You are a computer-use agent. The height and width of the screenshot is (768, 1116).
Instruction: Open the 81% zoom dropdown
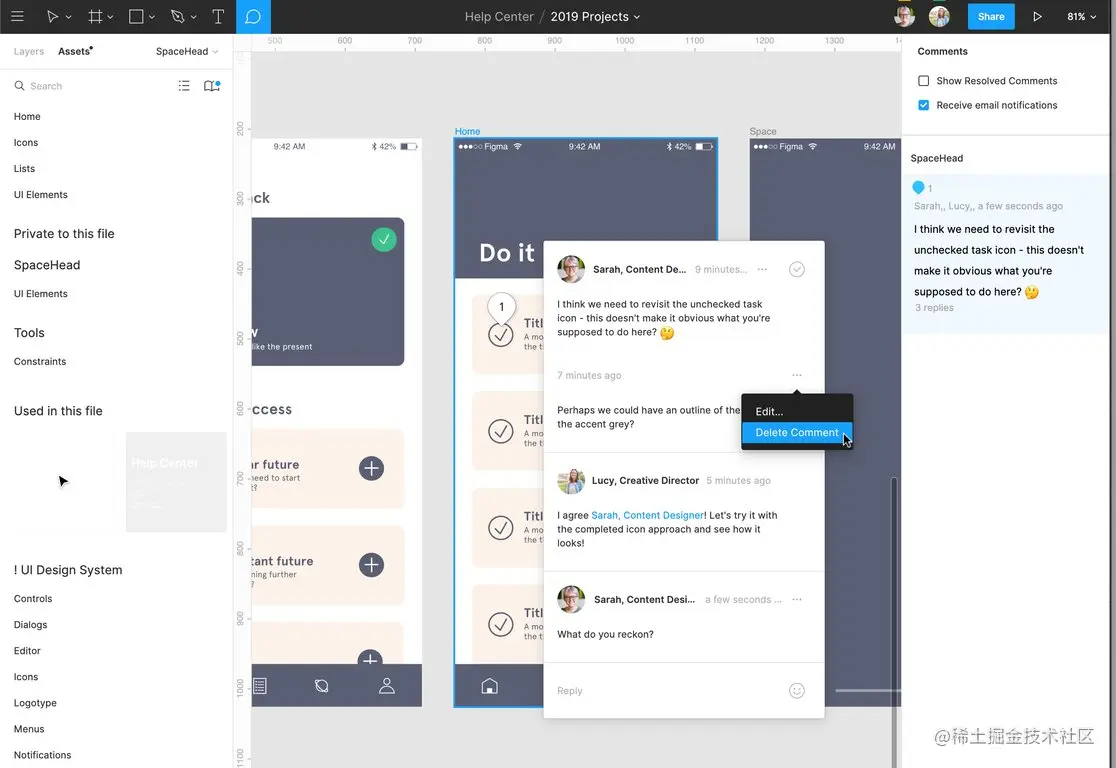tap(1081, 16)
